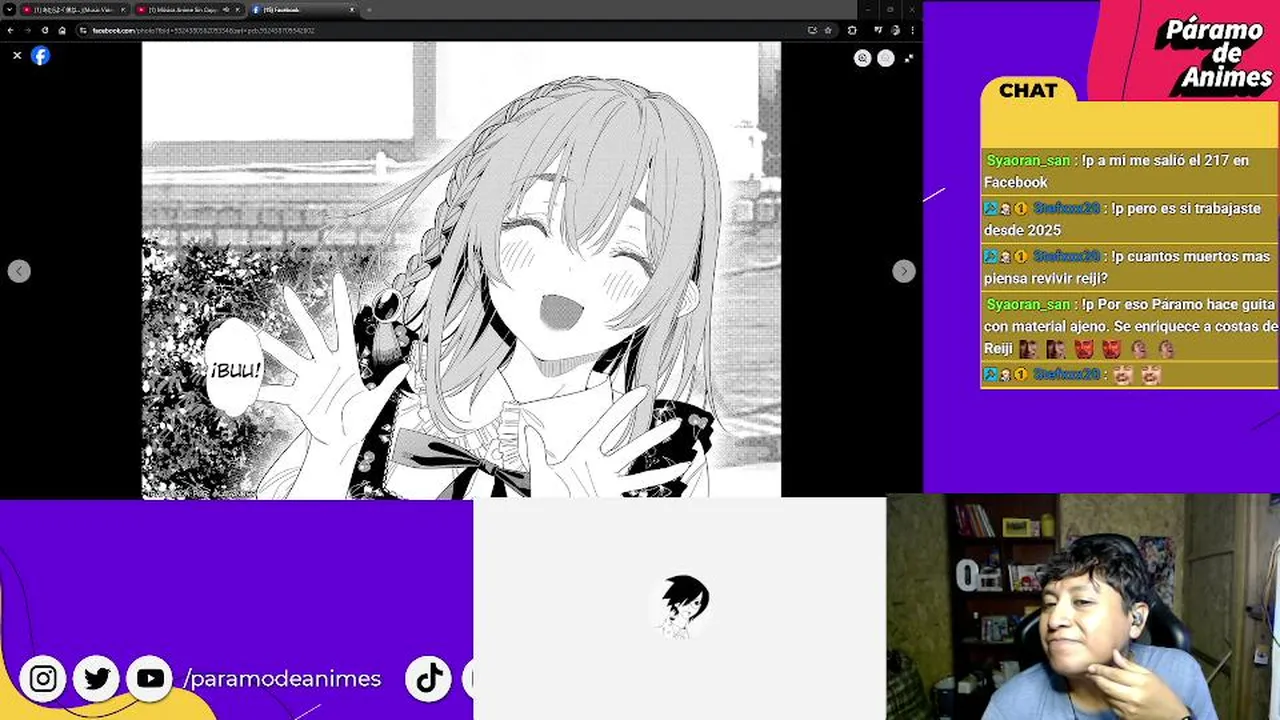Click the zoom out photo button
1280x720 pixels.
pyautogui.click(x=885, y=58)
